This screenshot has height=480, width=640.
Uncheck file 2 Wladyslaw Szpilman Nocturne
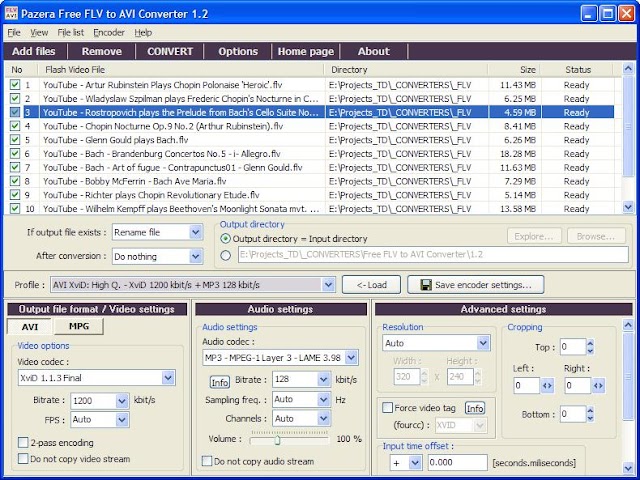pos(15,98)
